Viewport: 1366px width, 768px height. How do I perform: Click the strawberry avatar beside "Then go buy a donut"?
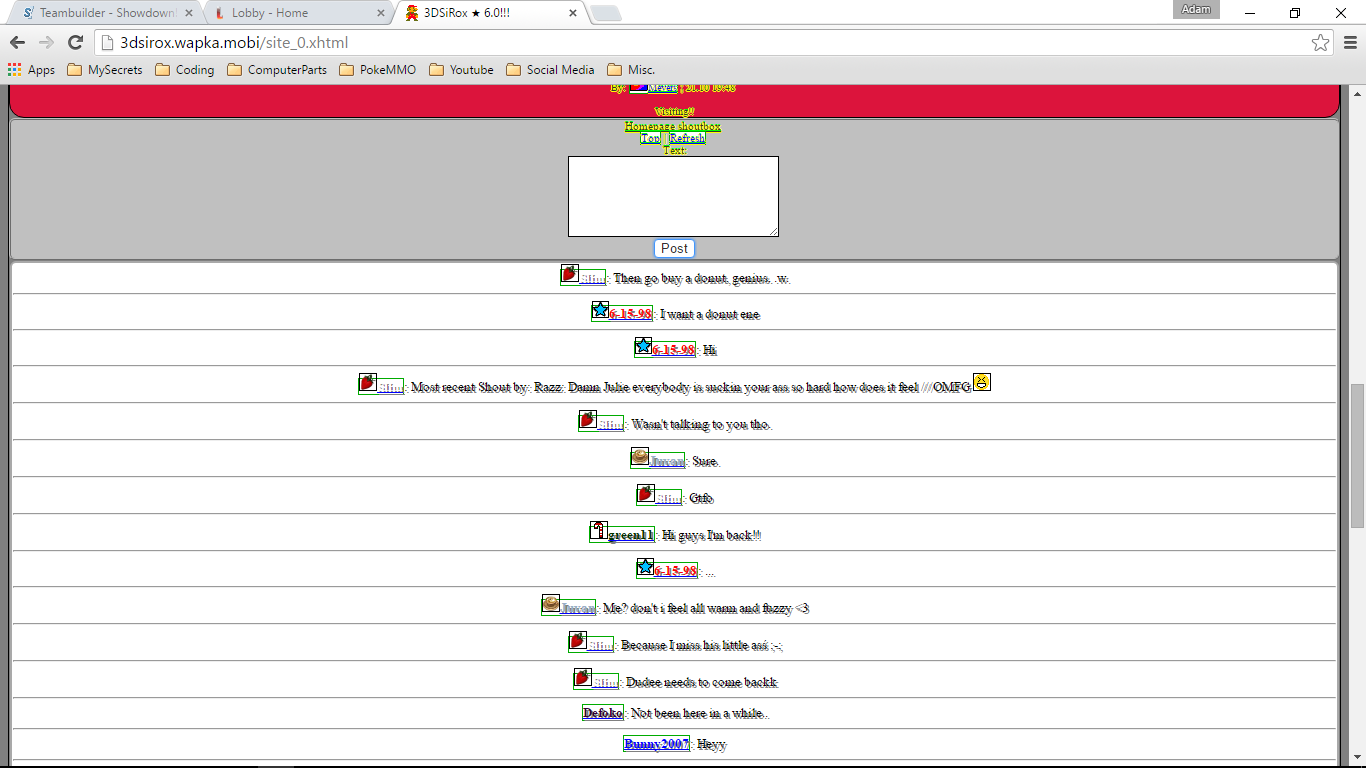[x=570, y=273]
